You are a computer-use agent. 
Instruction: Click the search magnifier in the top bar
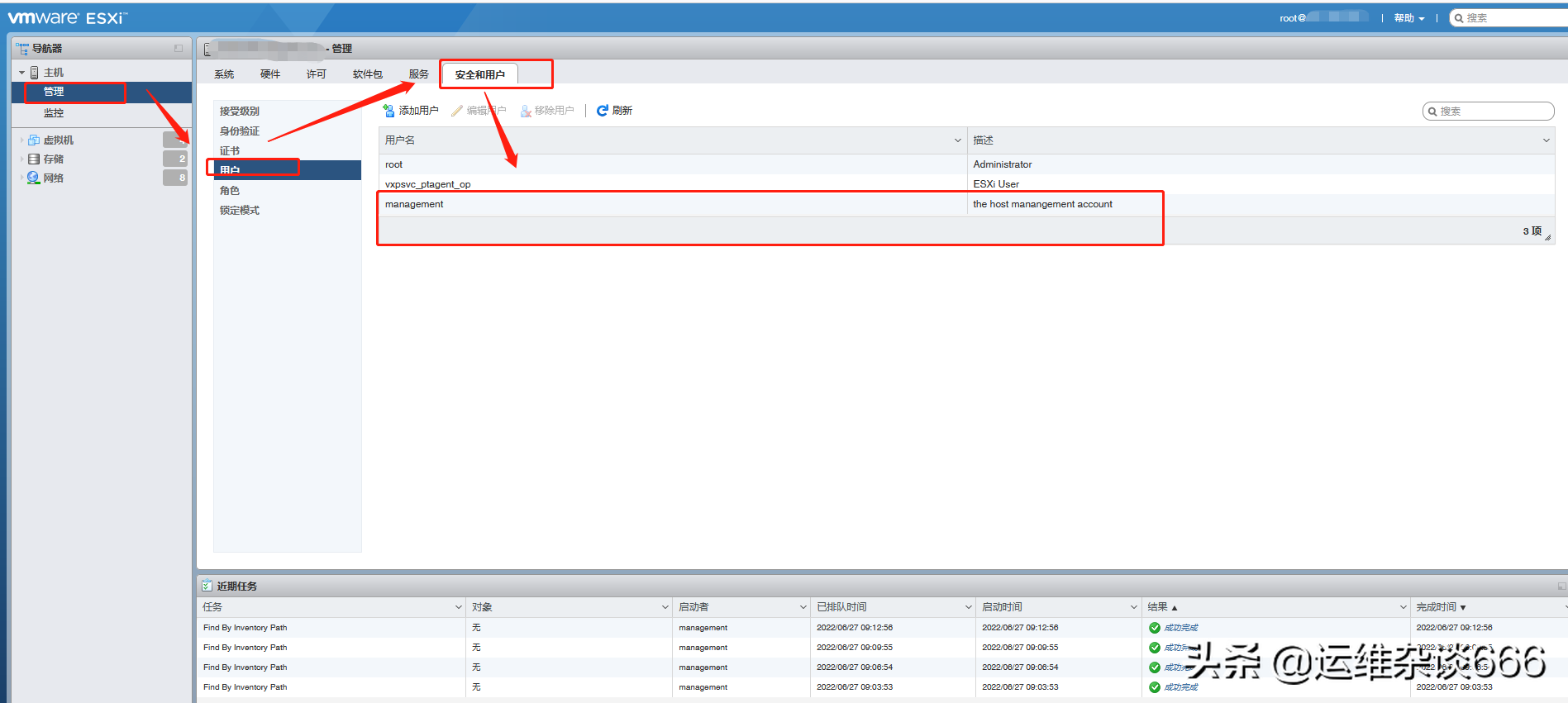tap(1460, 18)
